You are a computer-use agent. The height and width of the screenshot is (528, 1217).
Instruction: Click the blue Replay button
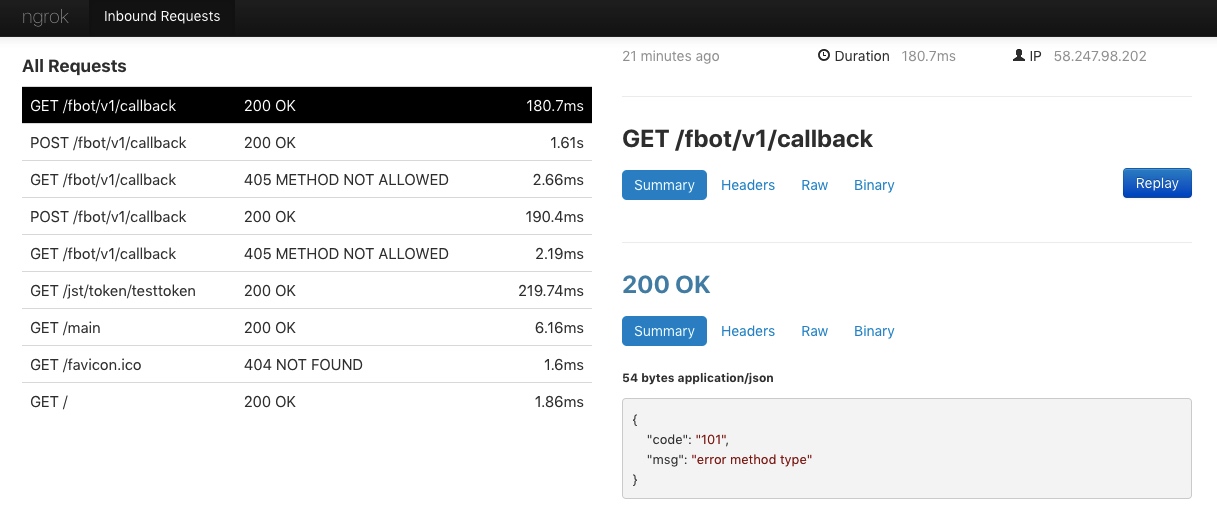point(1157,184)
